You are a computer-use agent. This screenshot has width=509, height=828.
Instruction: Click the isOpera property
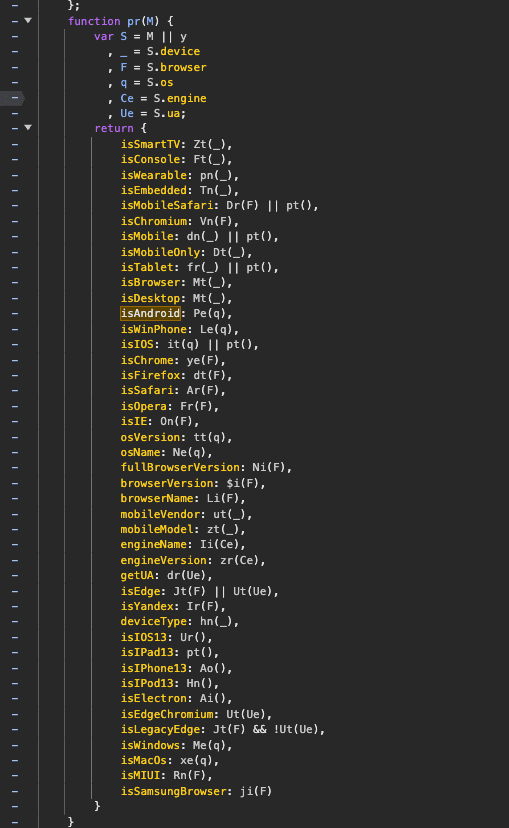pyautogui.click(x=144, y=406)
